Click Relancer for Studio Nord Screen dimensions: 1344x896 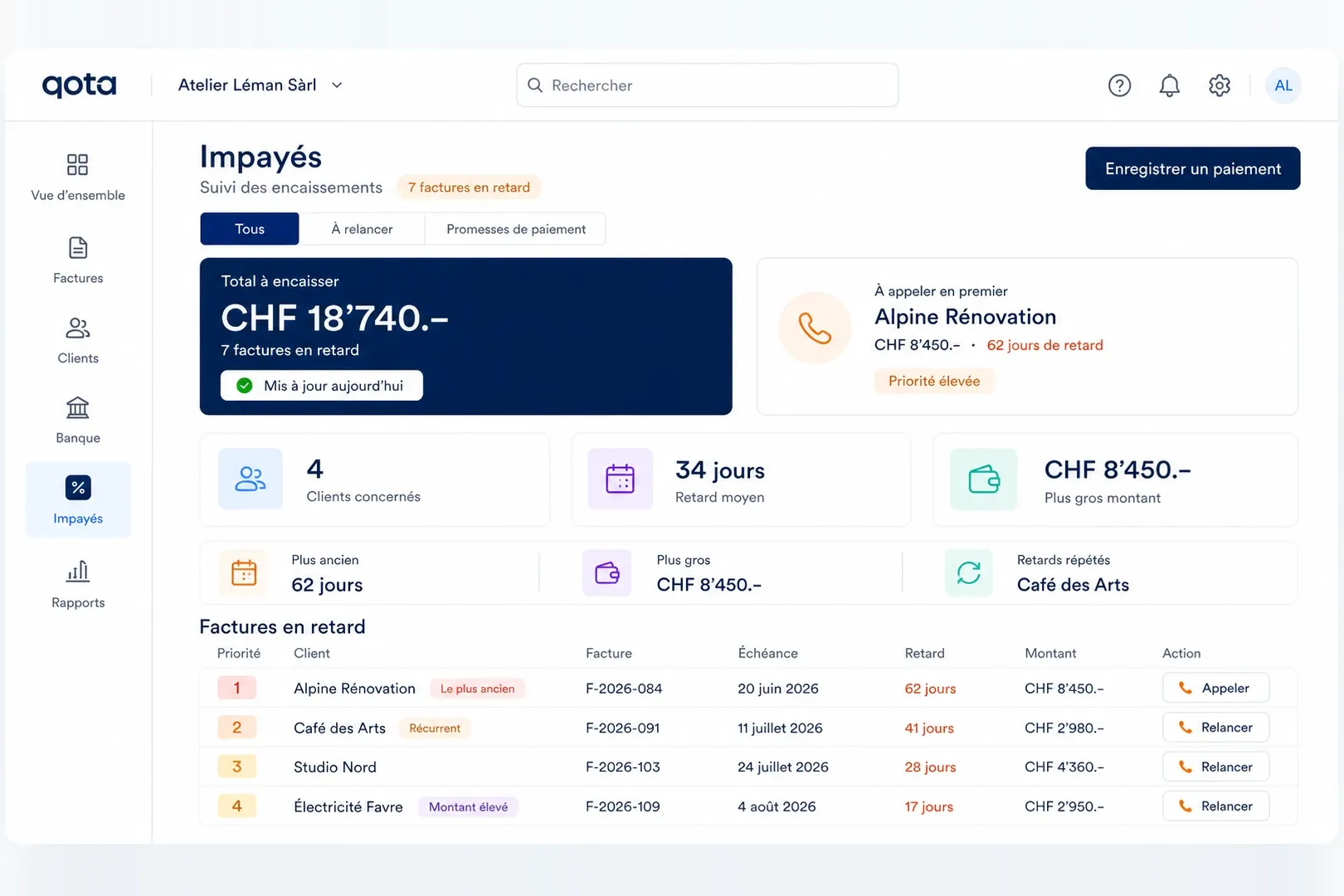click(1215, 767)
